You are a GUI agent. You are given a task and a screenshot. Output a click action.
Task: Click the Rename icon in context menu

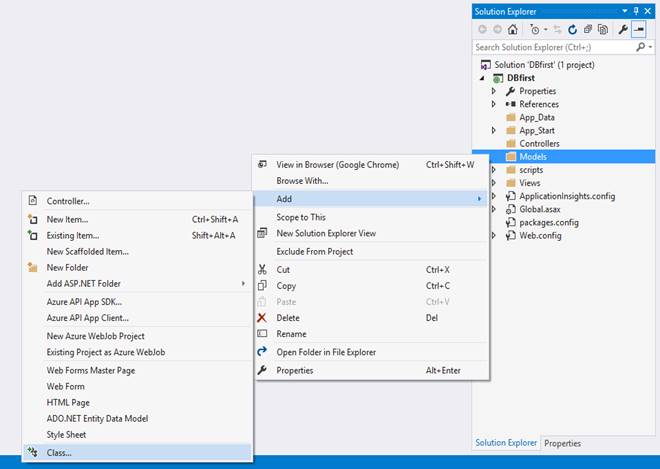point(262,333)
